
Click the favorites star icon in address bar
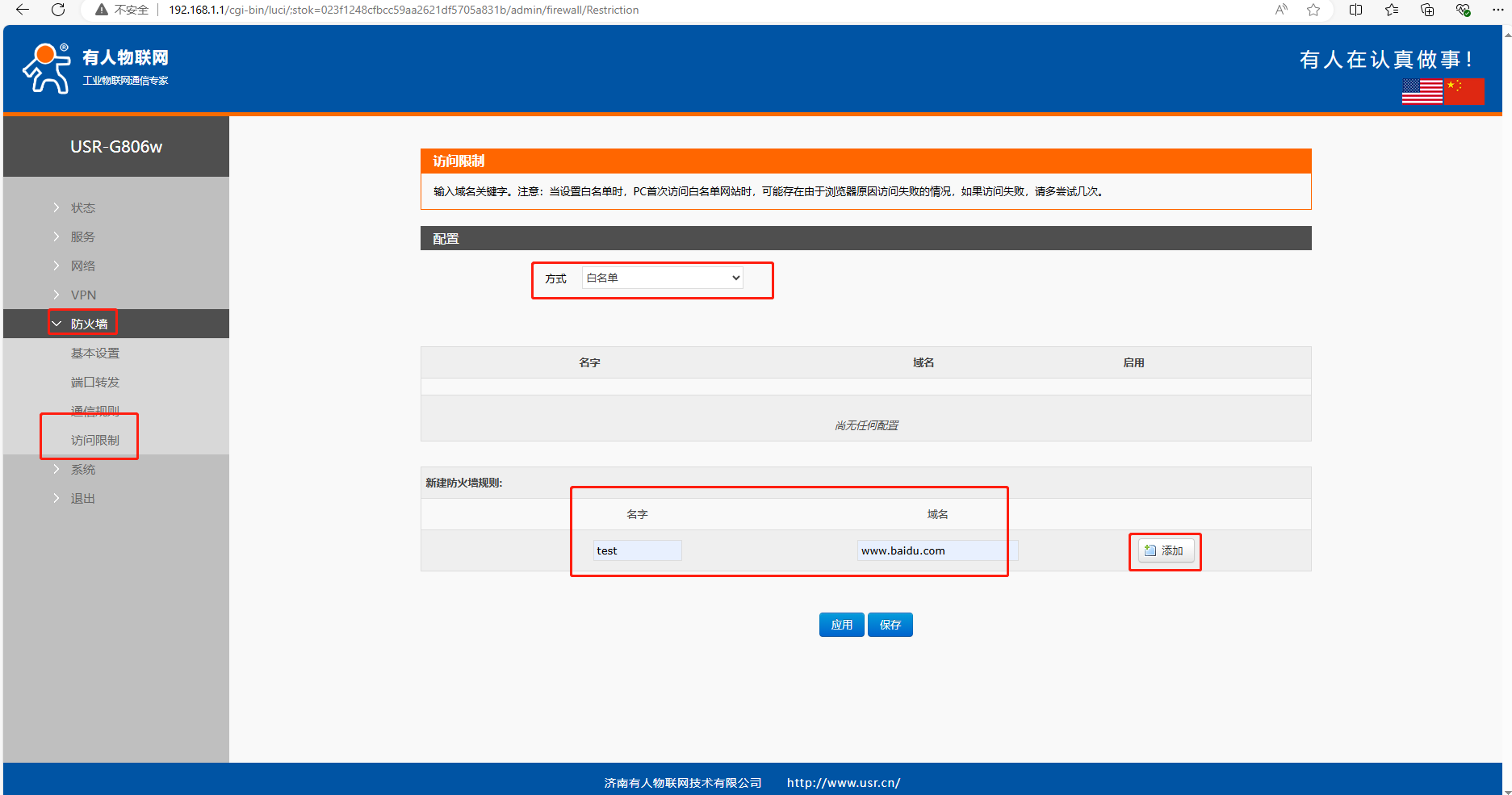1313,10
